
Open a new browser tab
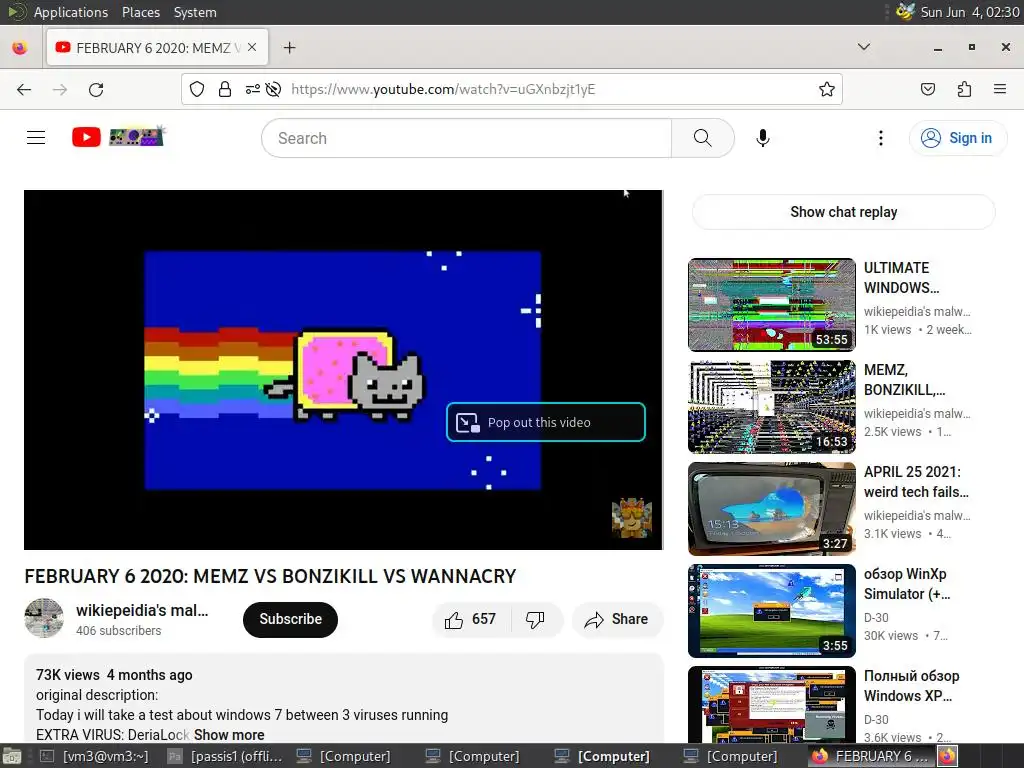coord(289,48)
